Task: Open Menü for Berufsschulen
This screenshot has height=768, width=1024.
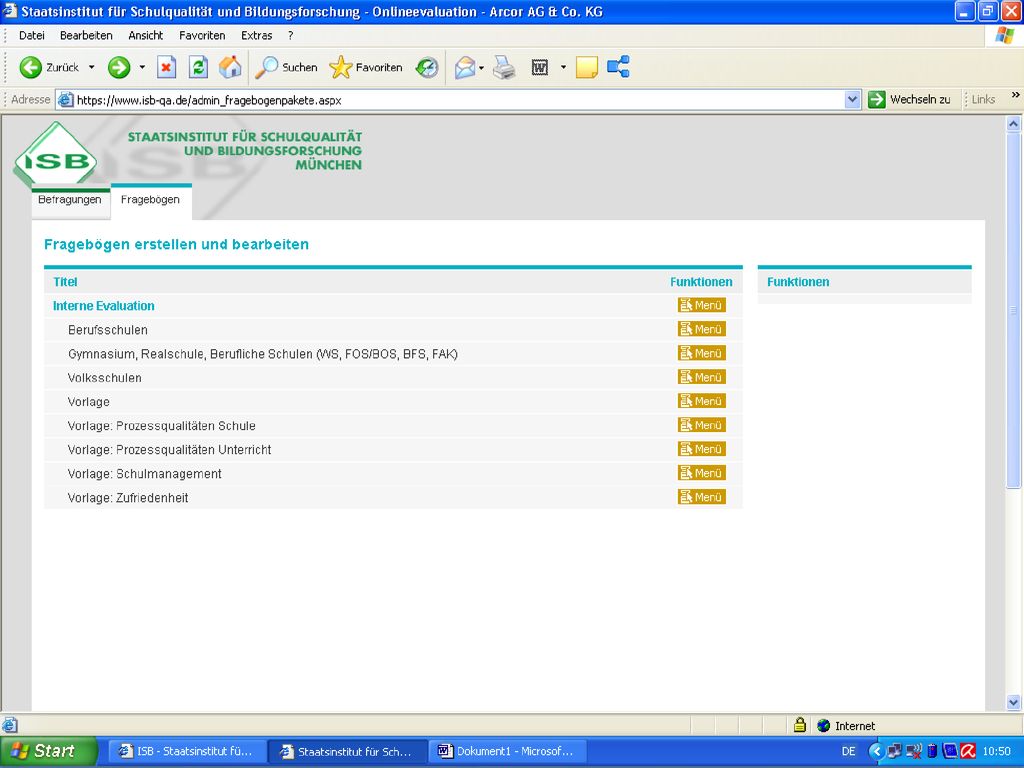Action: point(701,329)
